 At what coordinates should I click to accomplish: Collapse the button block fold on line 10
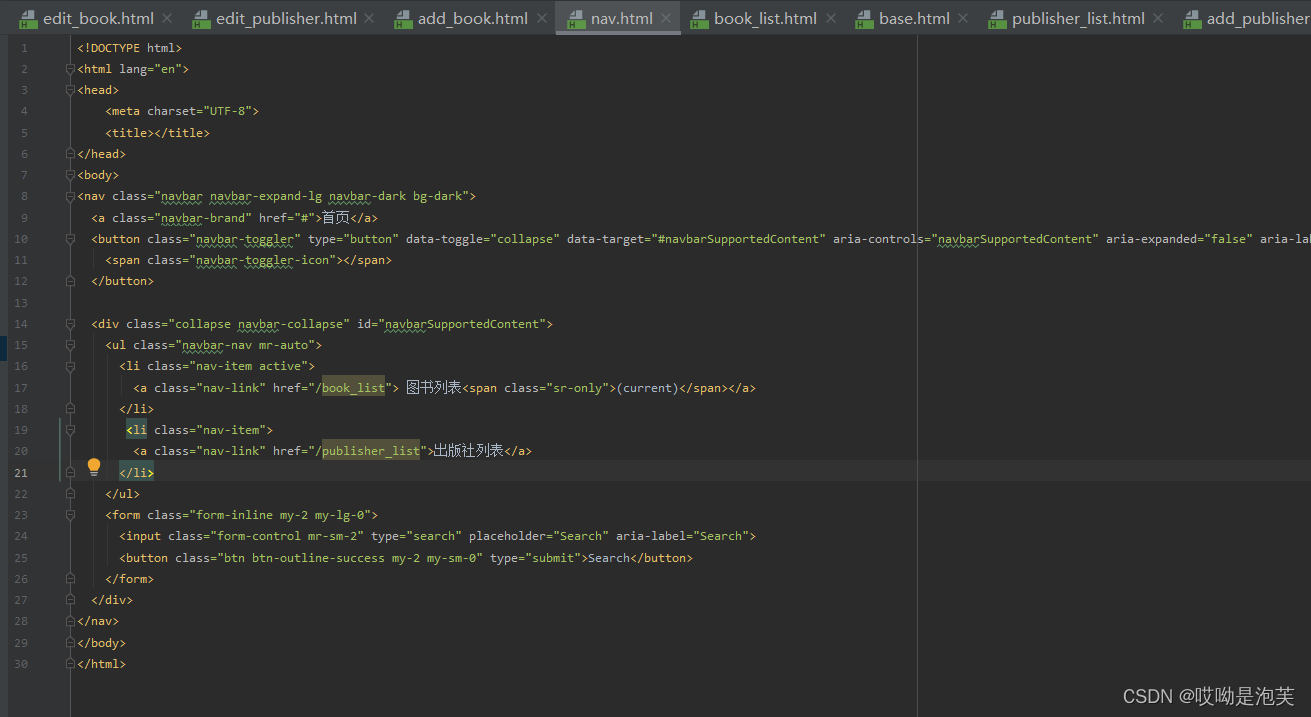pyautogui.click(x=70, y=239)
